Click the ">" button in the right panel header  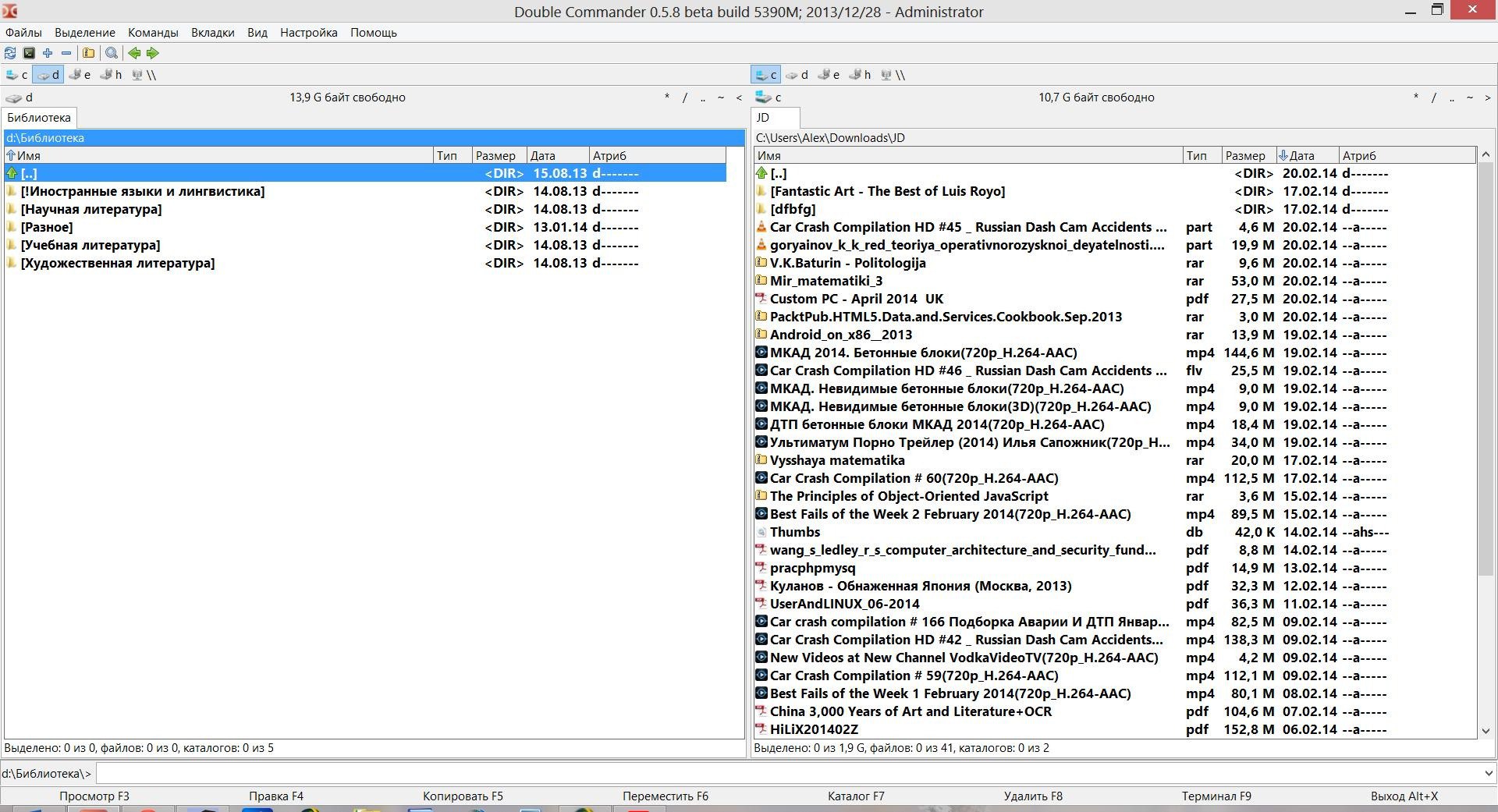pyautogui.click(x=1488, y=98)
